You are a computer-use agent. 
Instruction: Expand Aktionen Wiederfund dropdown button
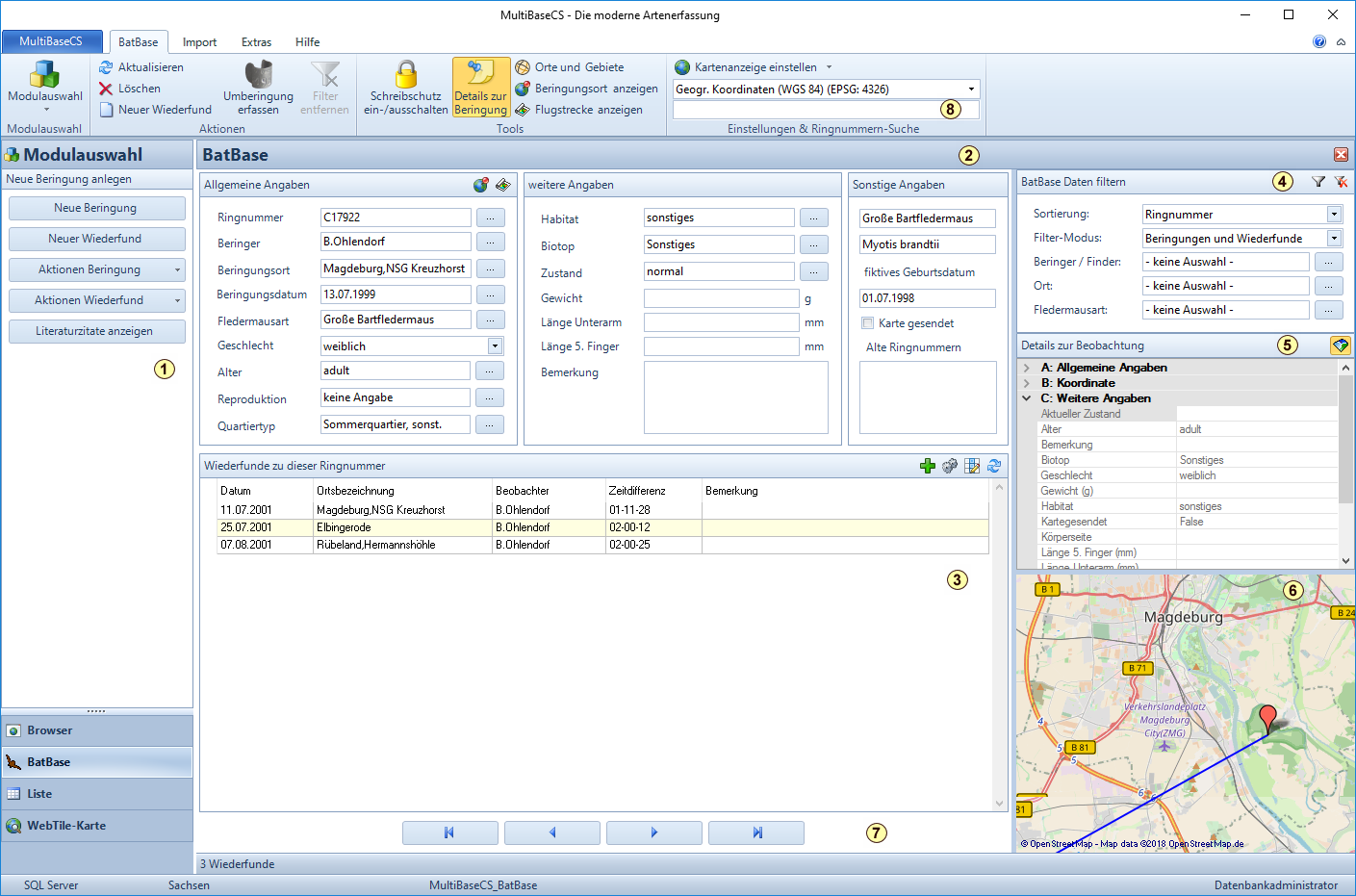(177, 301)
